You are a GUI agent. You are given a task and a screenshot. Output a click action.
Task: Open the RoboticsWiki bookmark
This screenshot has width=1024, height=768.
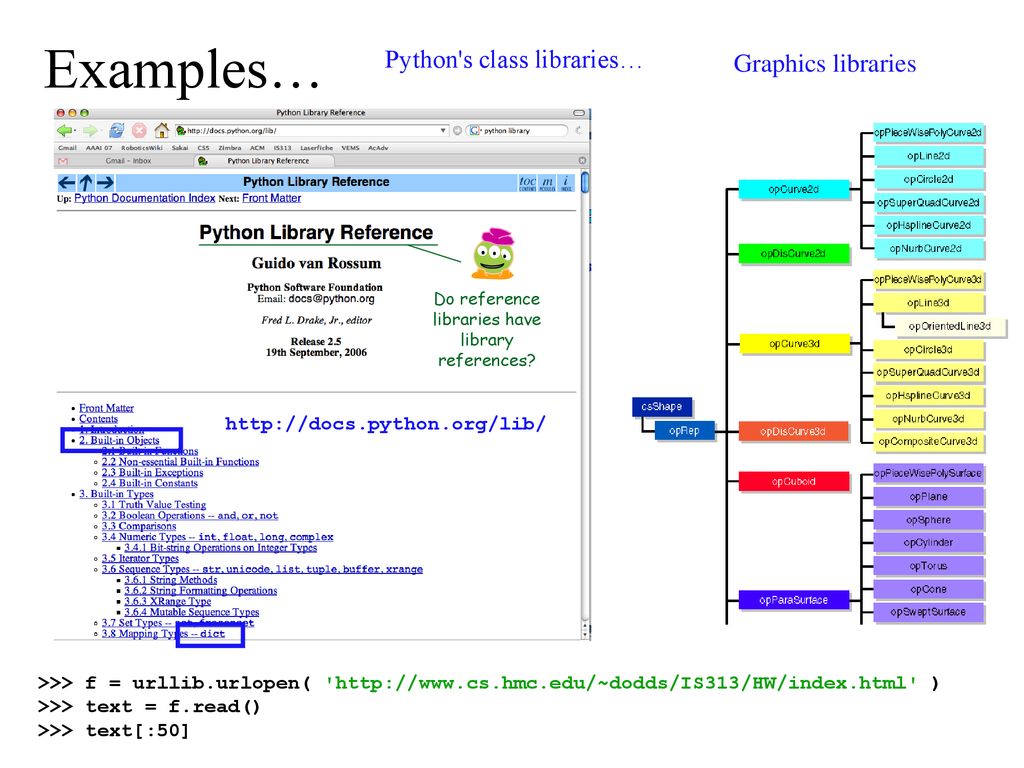coord(142,148)
